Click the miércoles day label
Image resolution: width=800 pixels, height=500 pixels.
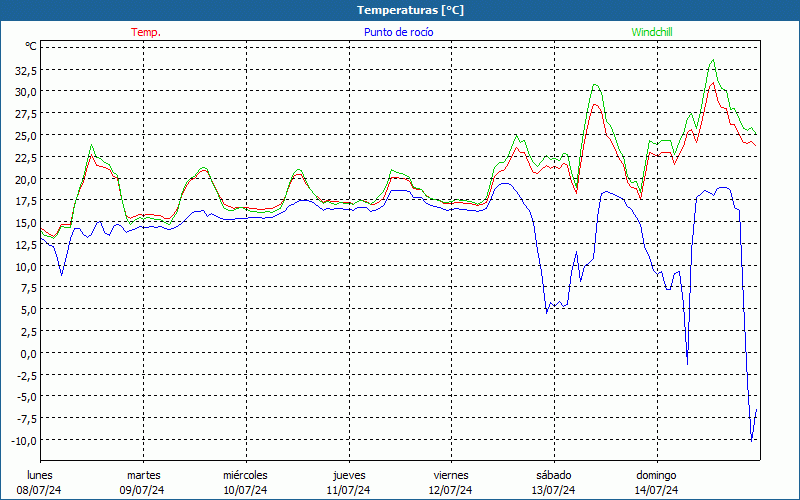click(x=245, y=475)
